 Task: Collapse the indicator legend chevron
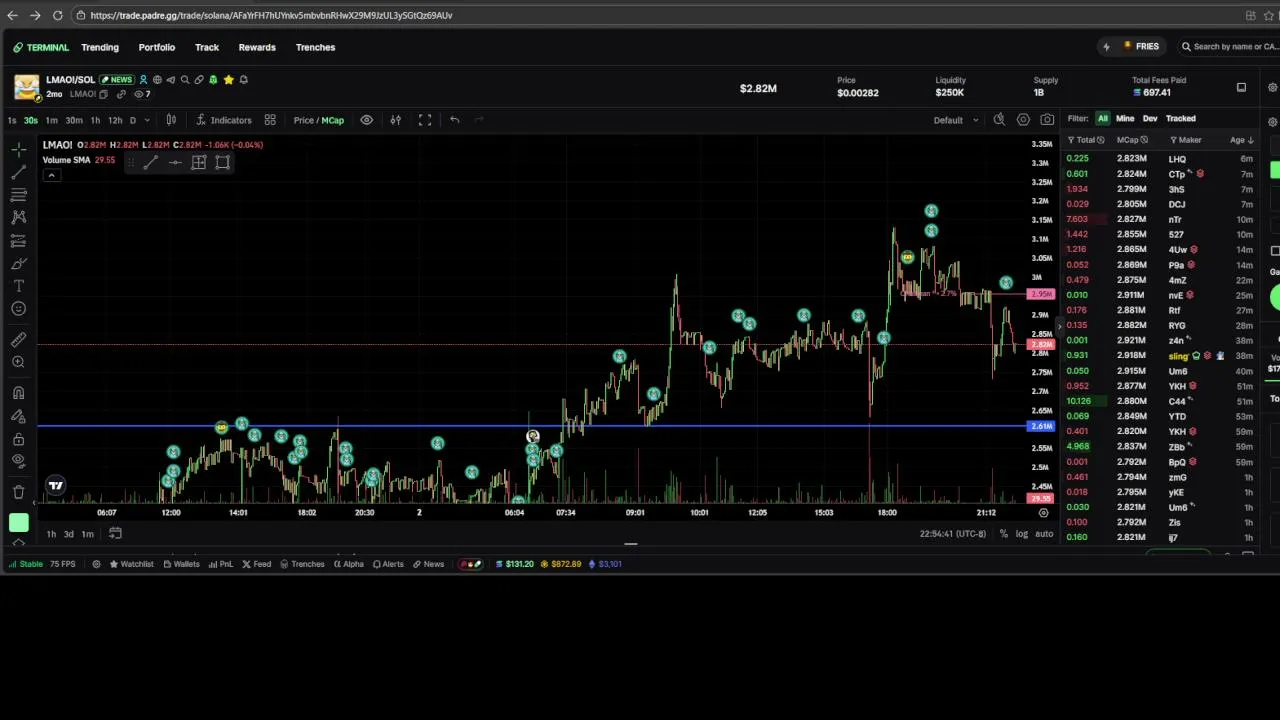[51, 175]
